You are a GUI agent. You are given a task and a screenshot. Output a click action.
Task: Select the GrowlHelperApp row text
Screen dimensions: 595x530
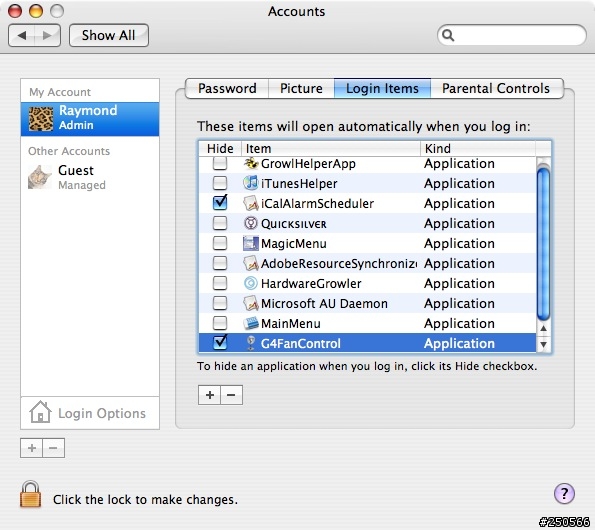click(x=309, y=164)
